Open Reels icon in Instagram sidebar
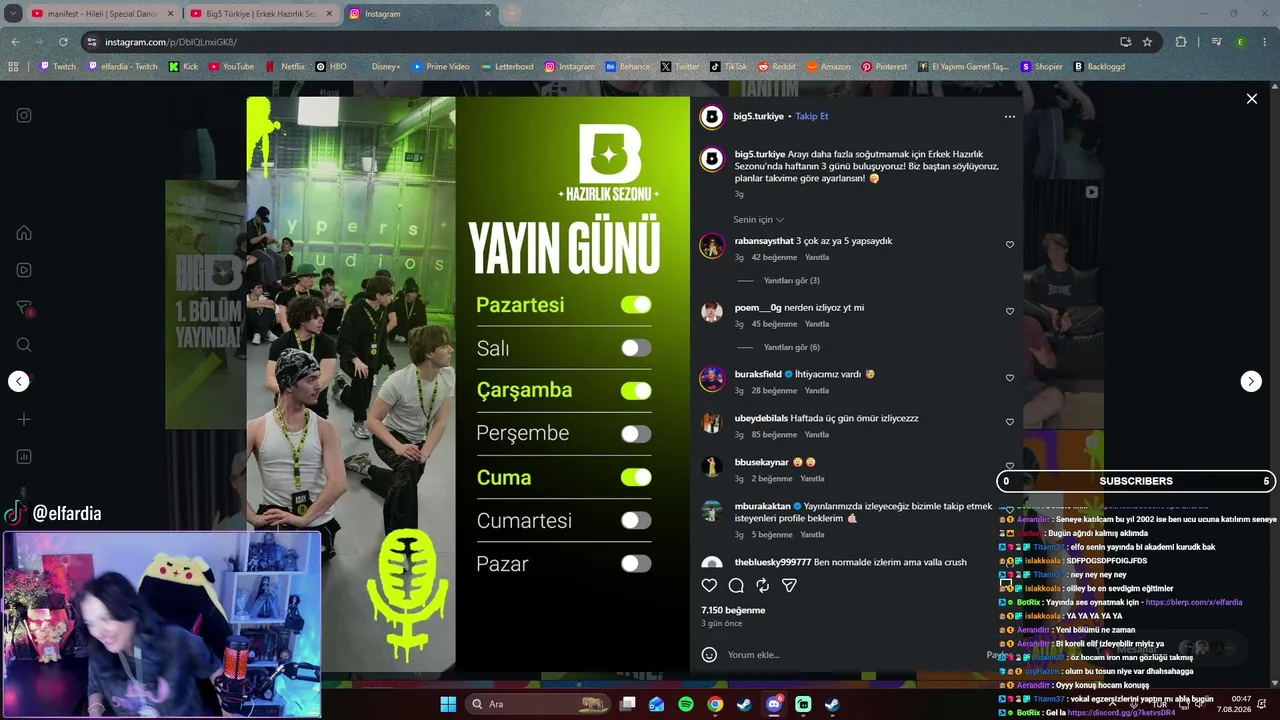 click(x=24, y=270)
